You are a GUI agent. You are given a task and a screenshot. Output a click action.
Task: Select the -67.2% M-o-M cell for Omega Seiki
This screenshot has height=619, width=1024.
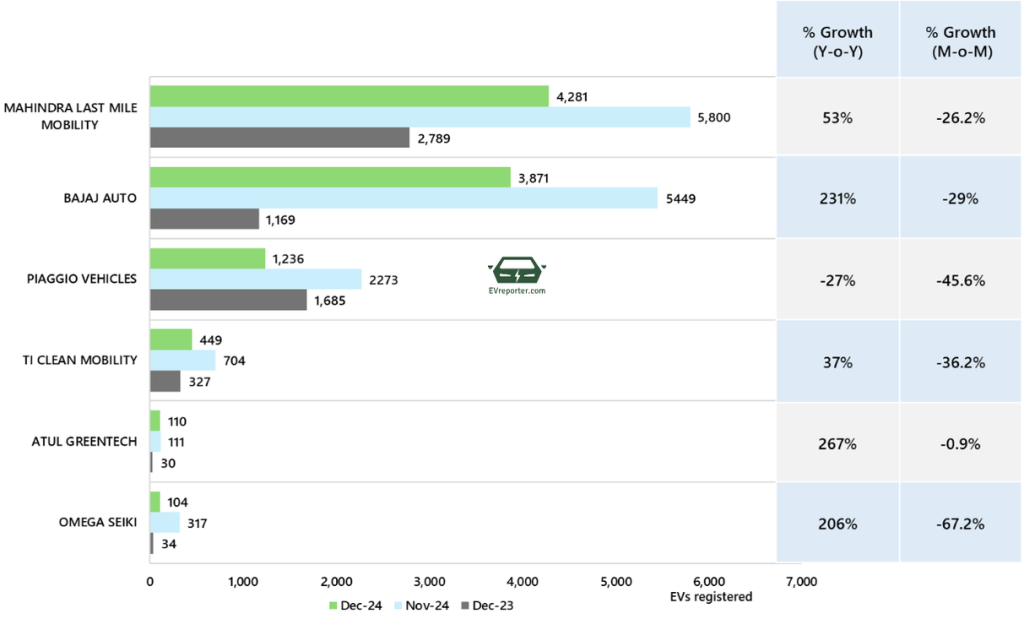point(961,523)
